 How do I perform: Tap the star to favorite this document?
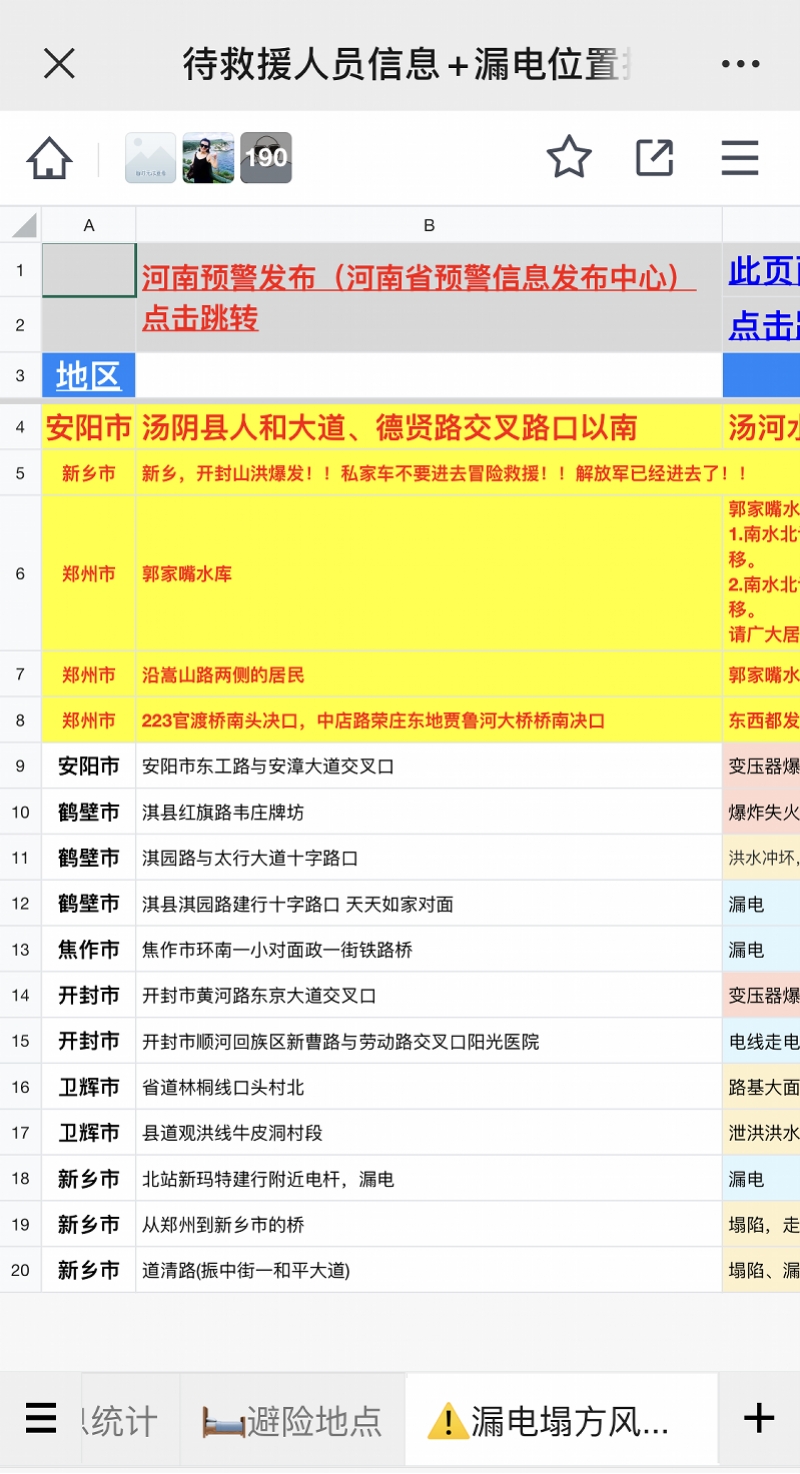[569, 157]
